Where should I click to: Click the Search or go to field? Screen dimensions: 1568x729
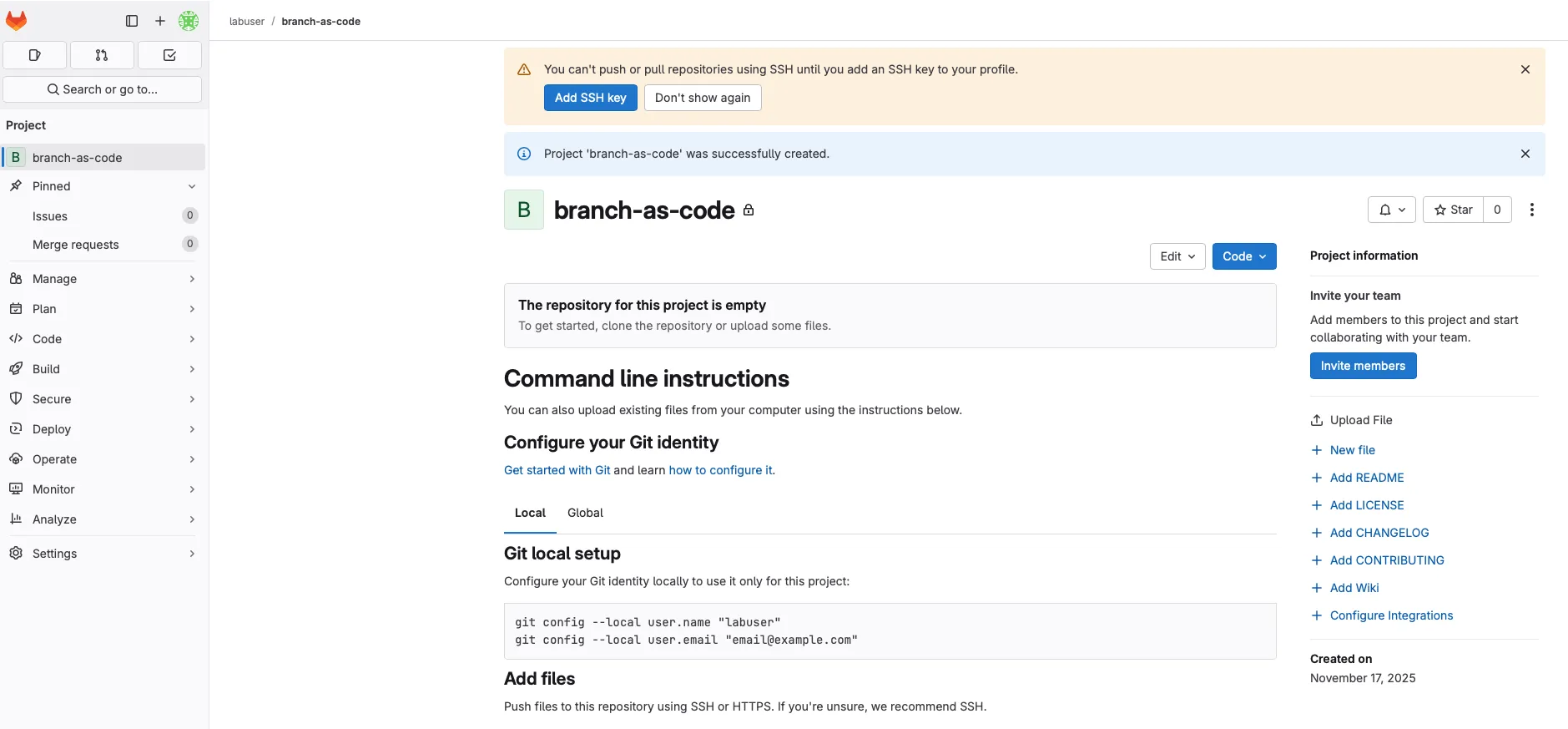pos(103,89)
